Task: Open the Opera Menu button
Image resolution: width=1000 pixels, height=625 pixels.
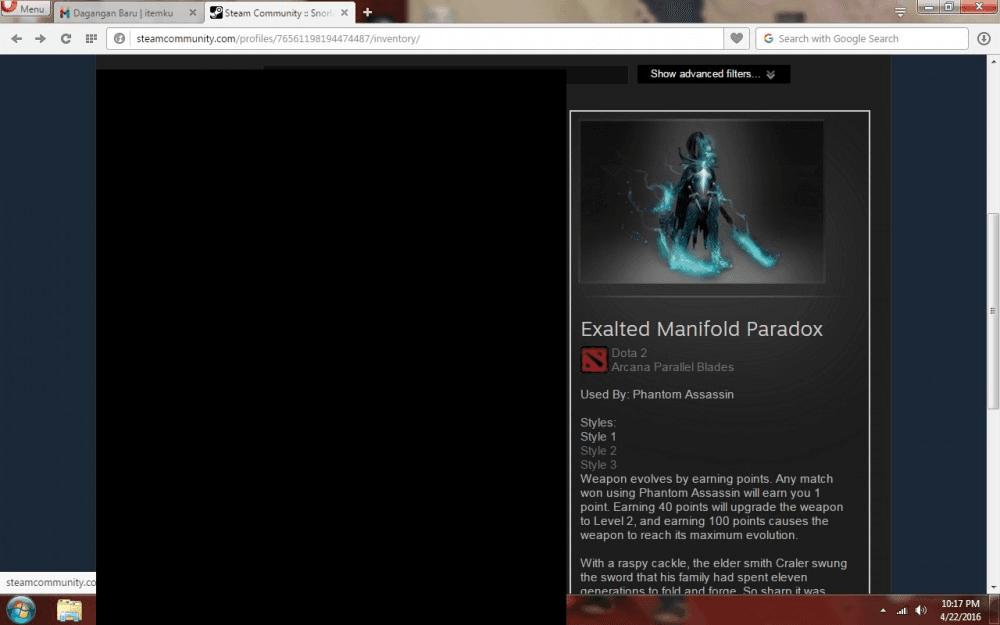Action: pos(24,9)
